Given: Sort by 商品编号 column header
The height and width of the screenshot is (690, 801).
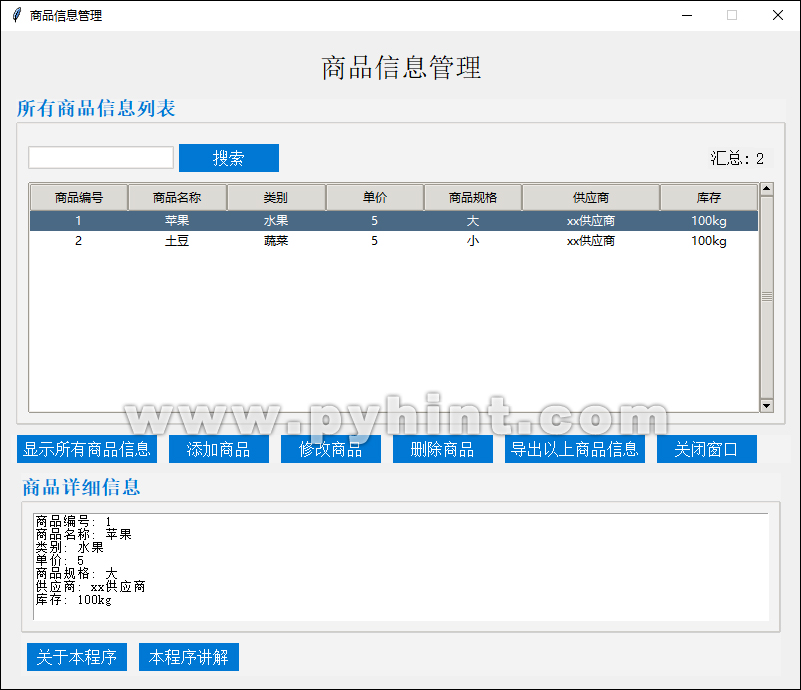Looking at the screenshot, I should click(x=79, y=197).
